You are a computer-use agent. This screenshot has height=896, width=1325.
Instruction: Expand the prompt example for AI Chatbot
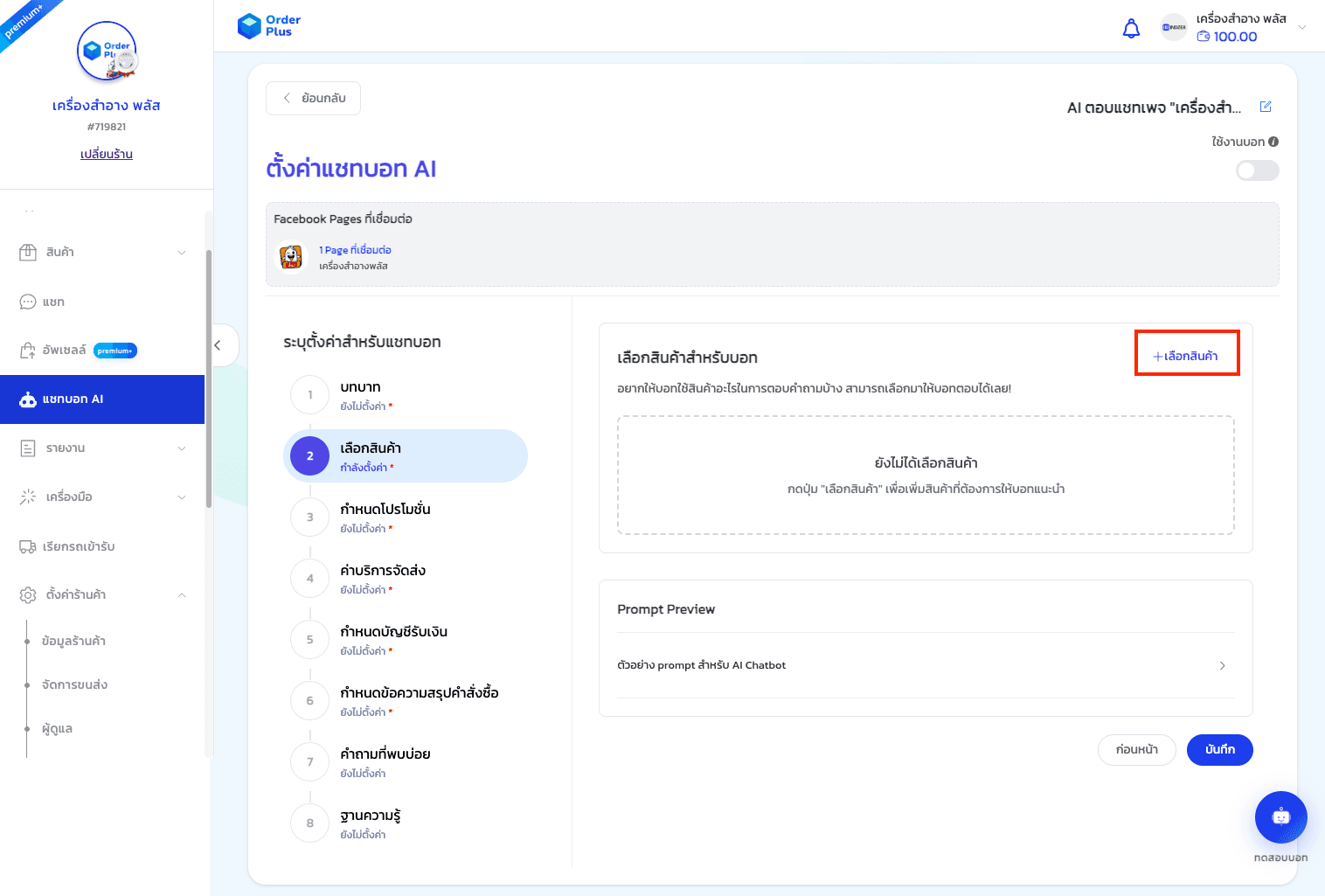(x=1222, y=665)
